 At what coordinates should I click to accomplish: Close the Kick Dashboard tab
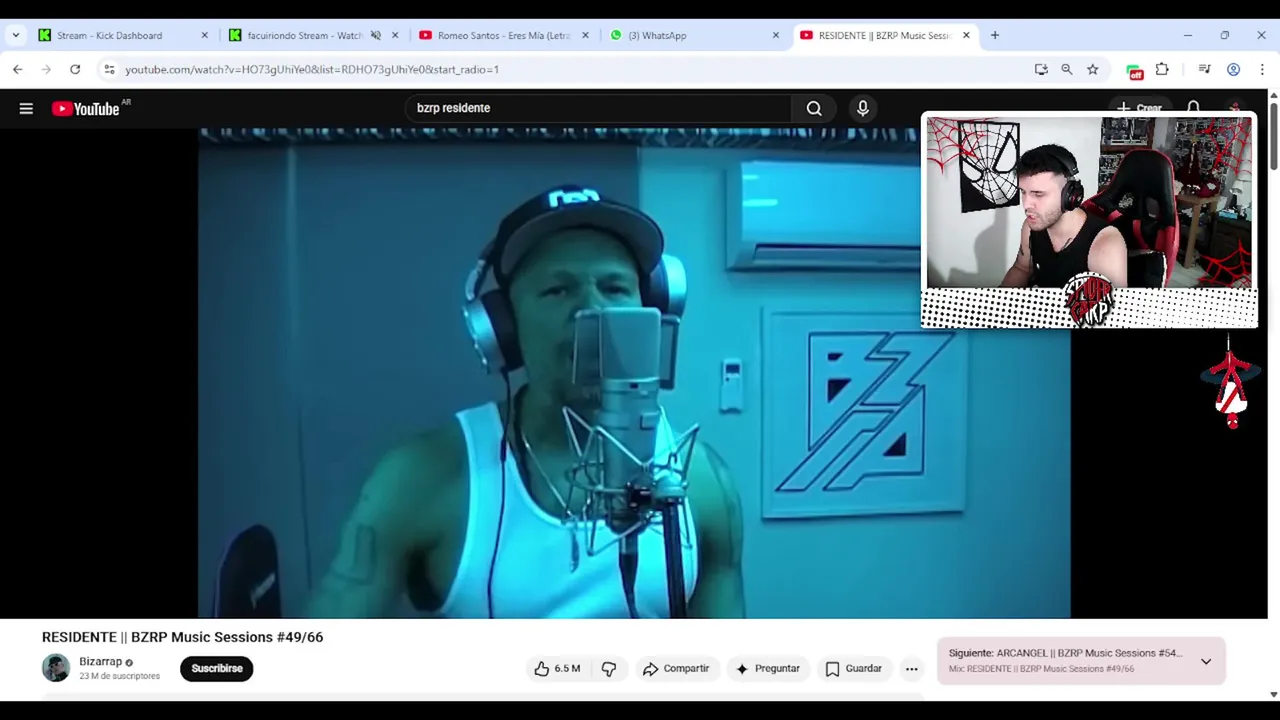[205, 35]
